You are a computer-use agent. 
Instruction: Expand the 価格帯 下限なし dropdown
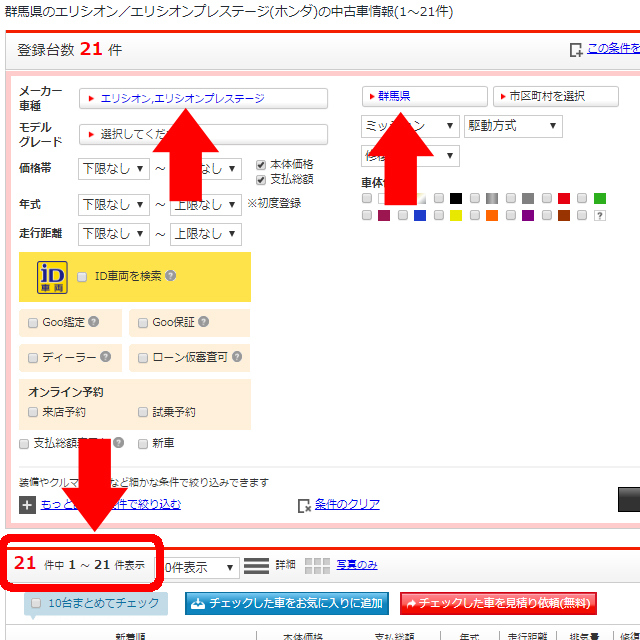[114, 169]
